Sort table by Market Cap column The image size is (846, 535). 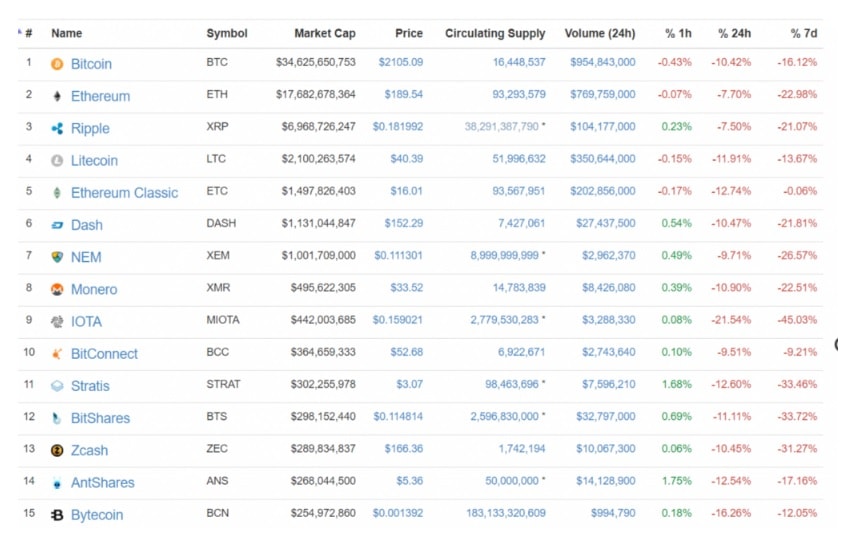(x=324, y=33)
